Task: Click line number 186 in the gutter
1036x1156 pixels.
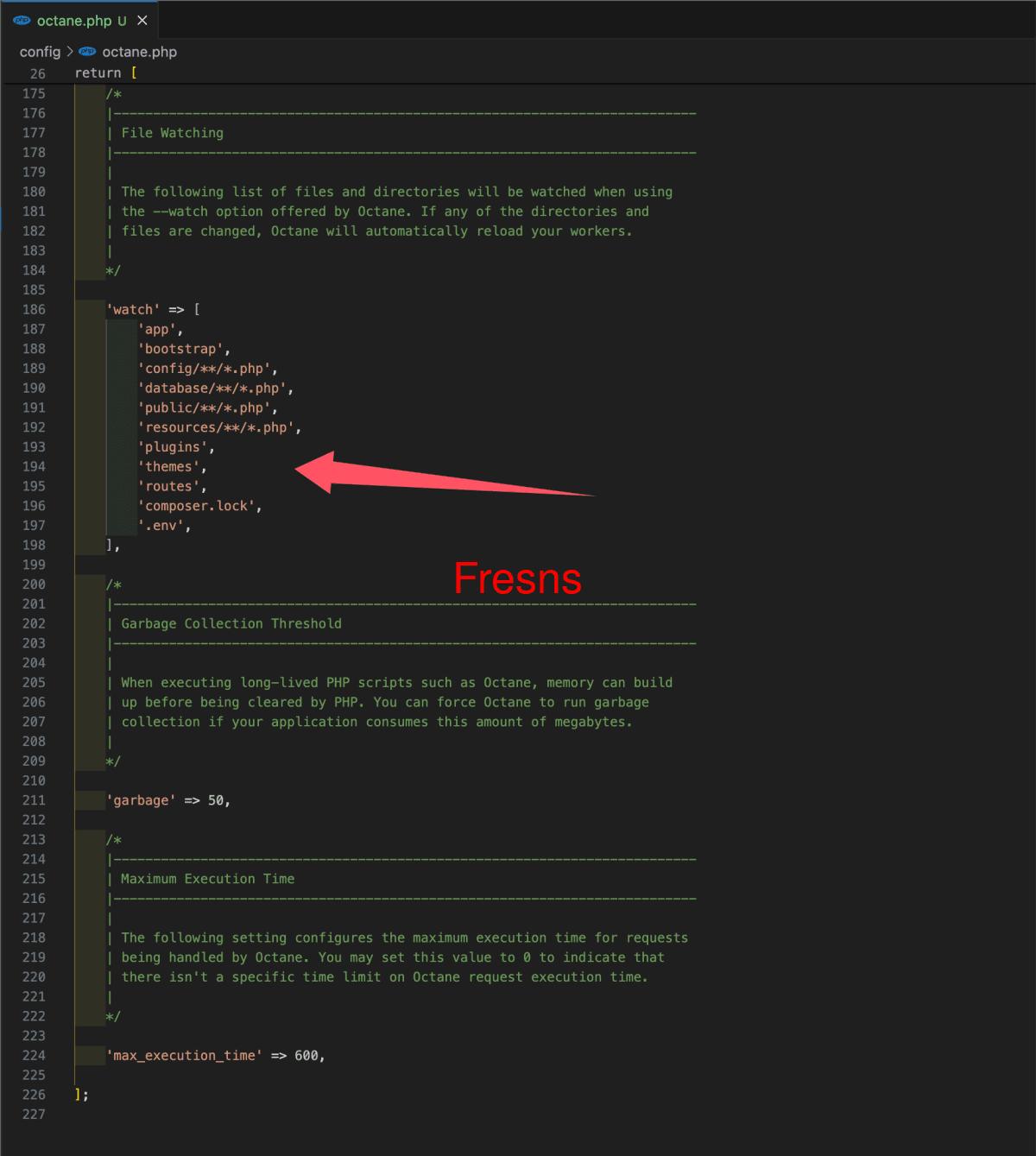Action: tap(34, 309)
